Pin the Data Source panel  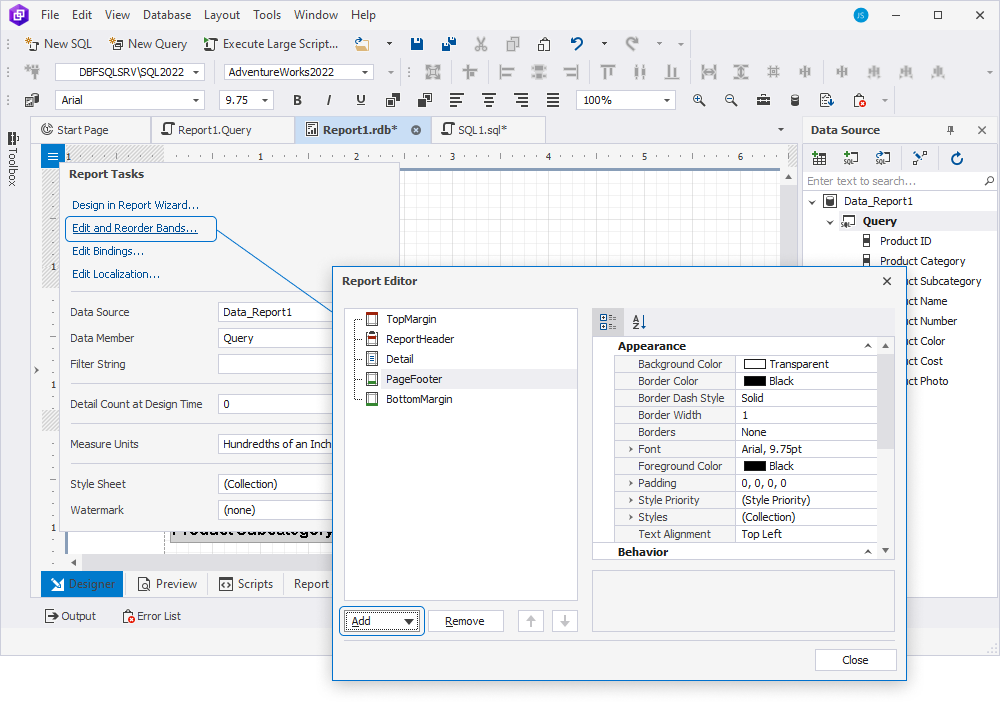tap(950, 130)
